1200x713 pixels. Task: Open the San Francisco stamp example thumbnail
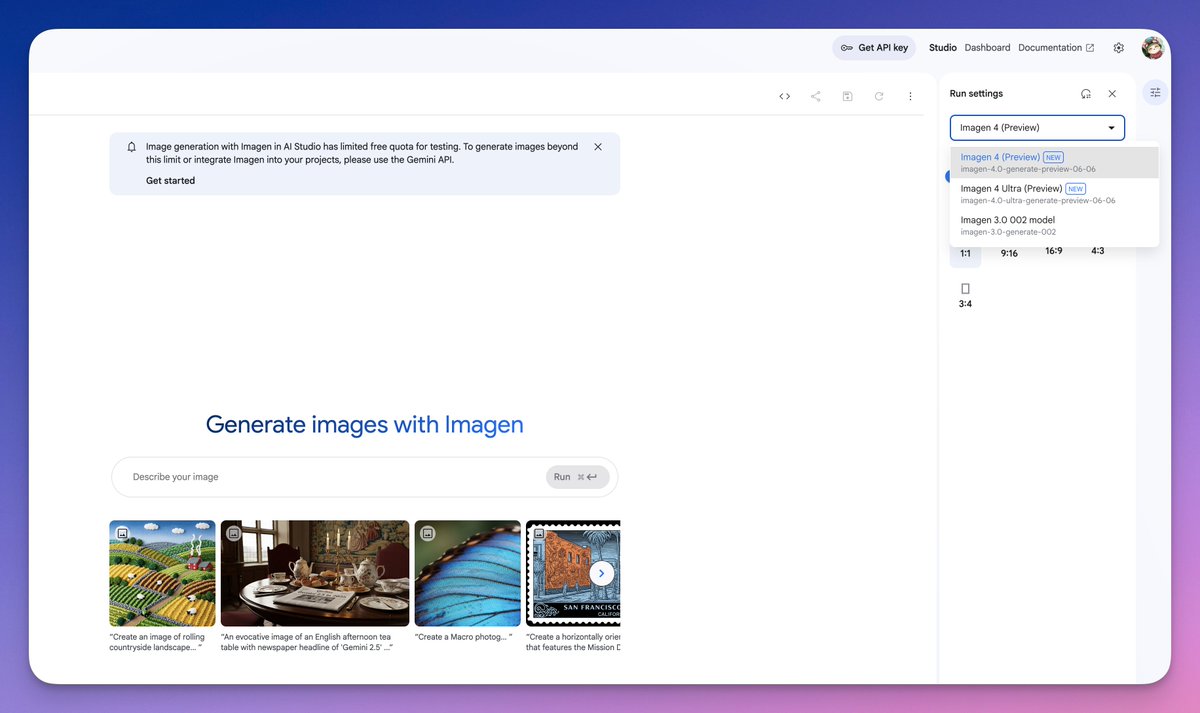[573, 573]
